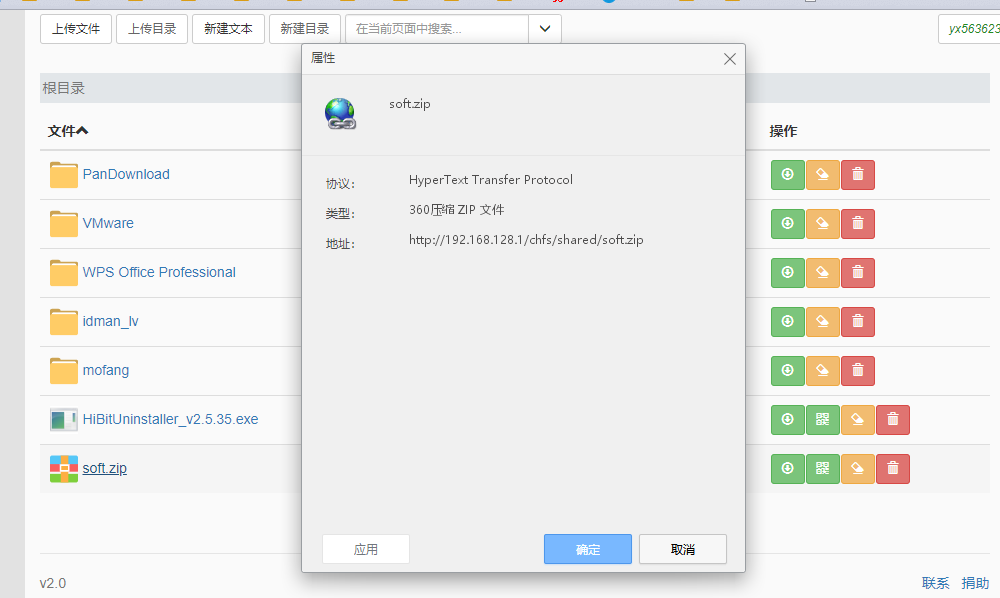Open the VMware folder link

108,223
